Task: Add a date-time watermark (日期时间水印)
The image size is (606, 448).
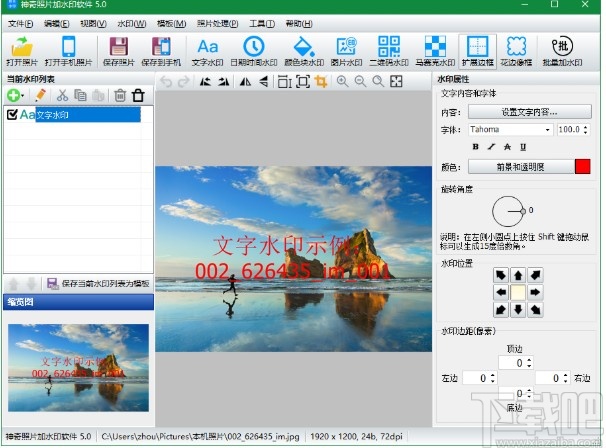Action: (254, 51)
